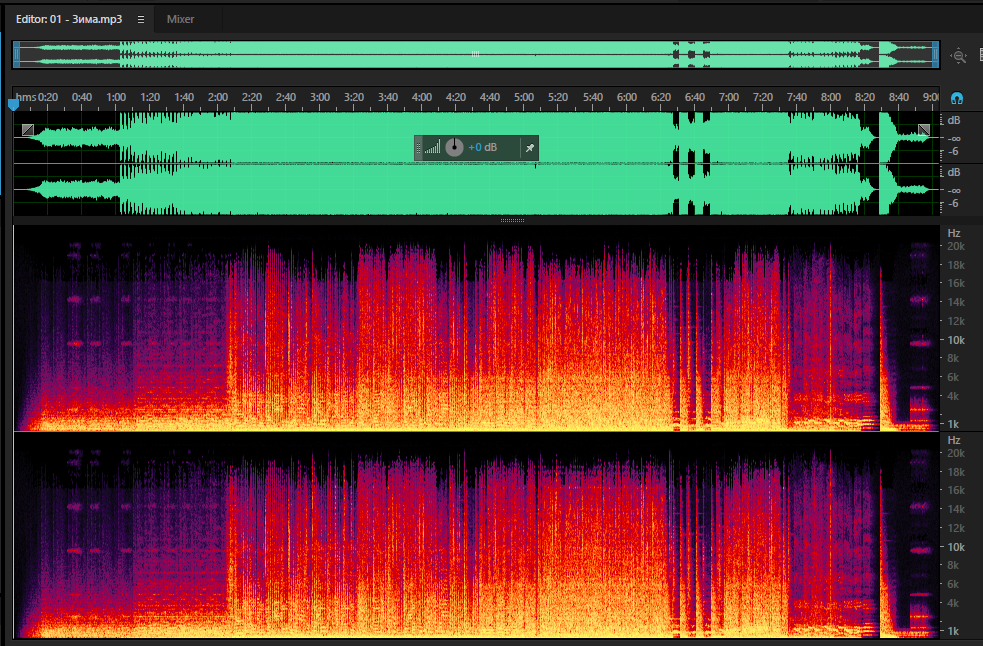
Task: Switch to the Mixer tab
Action: coord(180,19)
